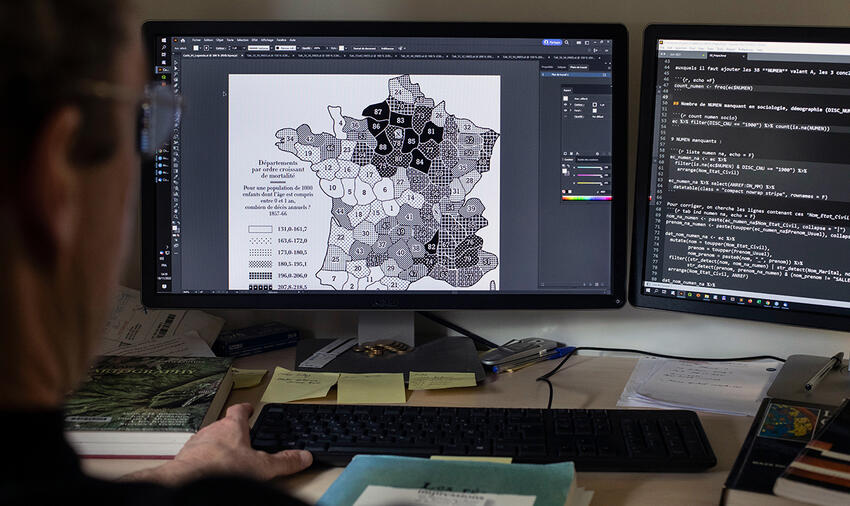Viewport: 850px width, 506px height.
Task: Switch to the Calques panel tab
Action: (562, 67)
